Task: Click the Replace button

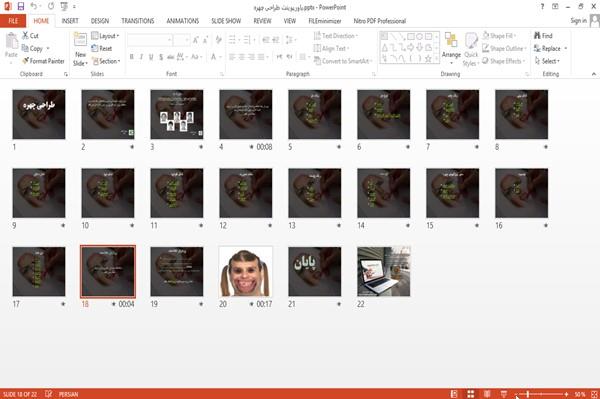Action: tap(550, 48)
